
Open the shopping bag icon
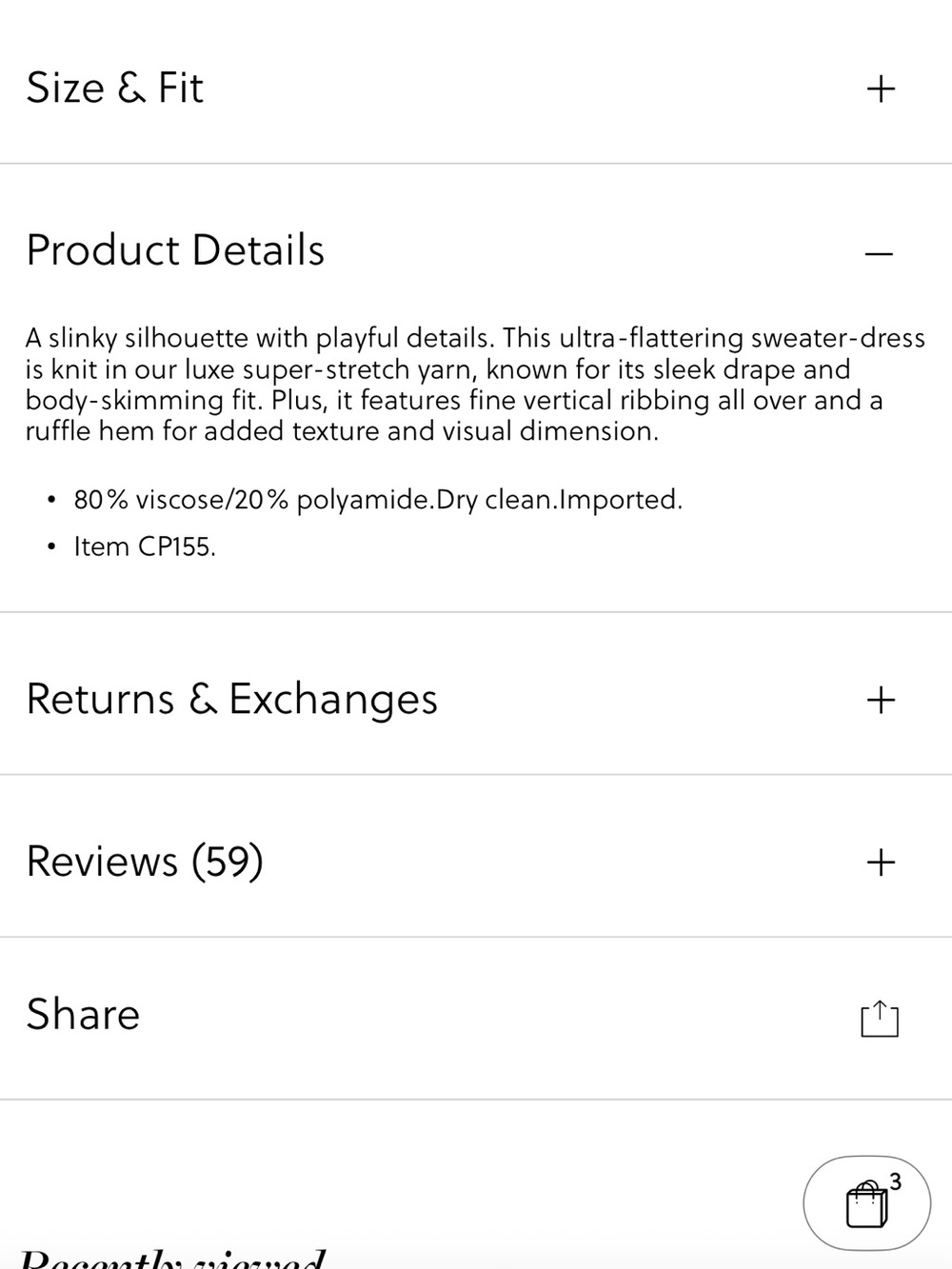point(866,1205)
